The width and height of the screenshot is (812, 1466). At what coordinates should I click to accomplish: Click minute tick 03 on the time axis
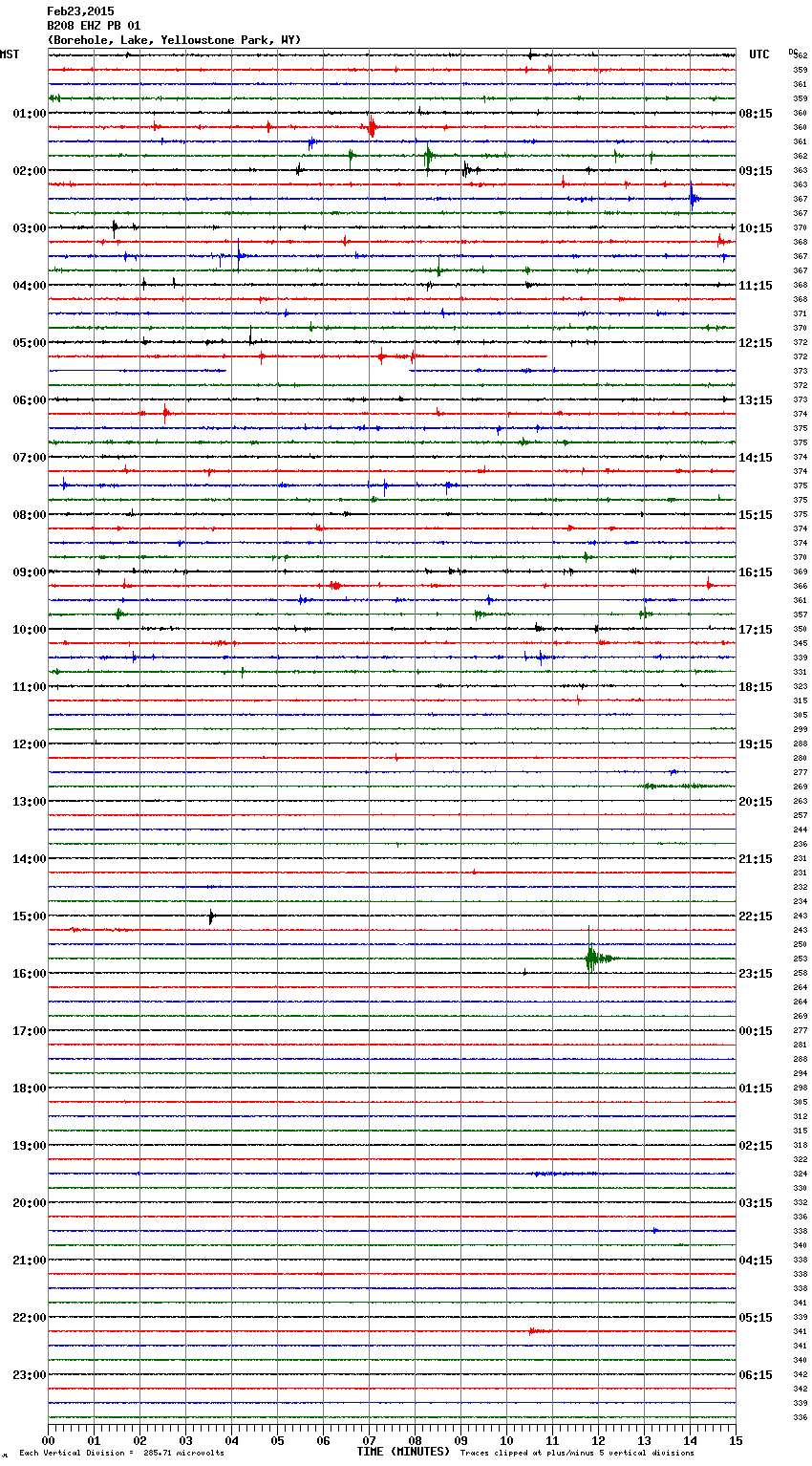[x=185, y=1440]
